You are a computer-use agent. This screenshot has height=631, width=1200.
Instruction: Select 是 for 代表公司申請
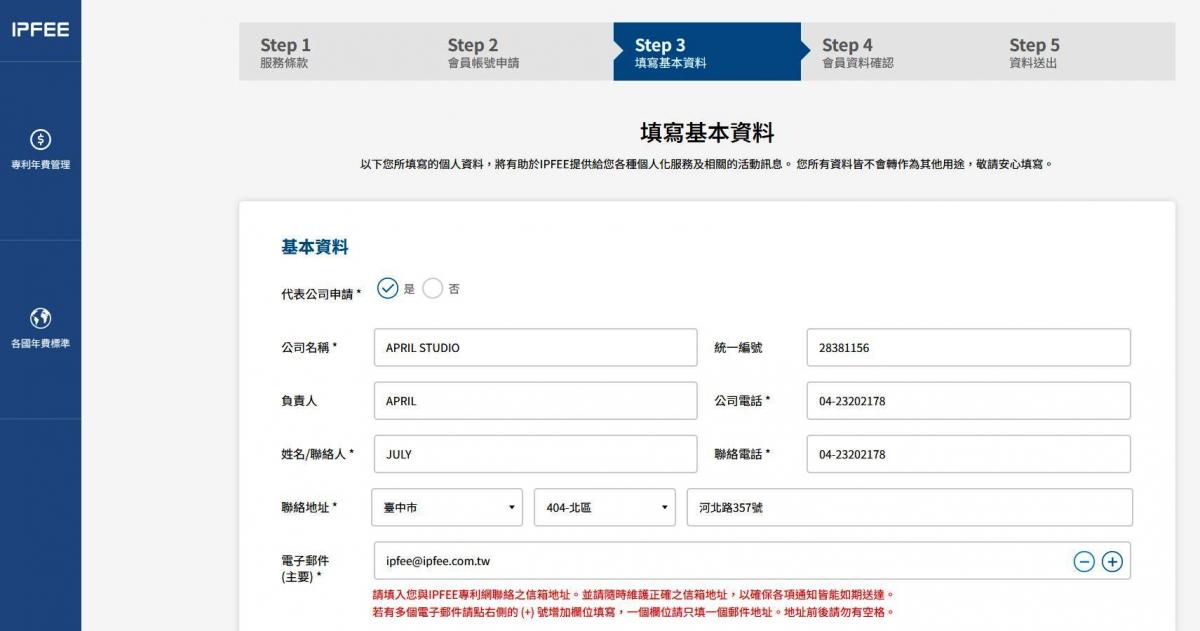[388, 288]
